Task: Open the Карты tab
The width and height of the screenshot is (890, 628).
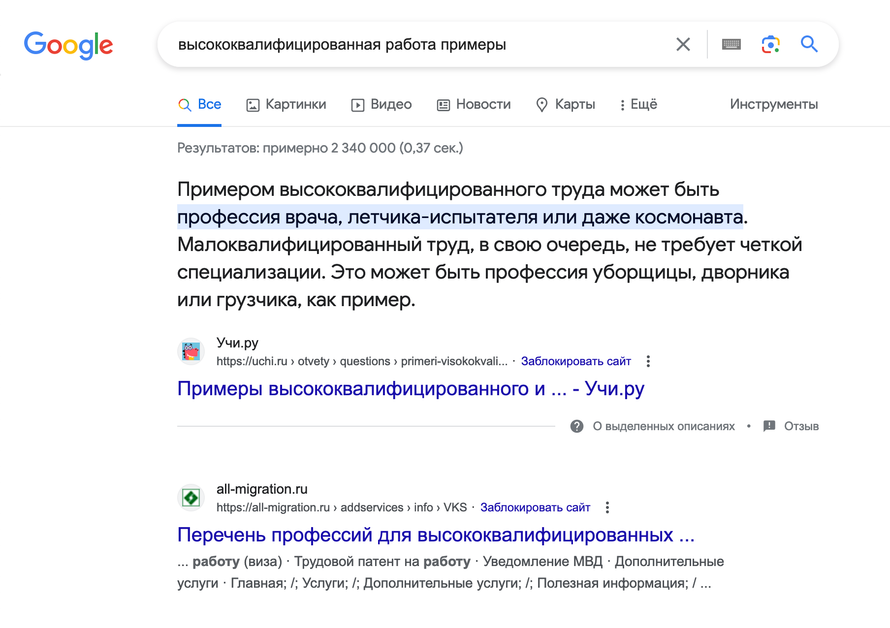Action: click(x=565, y=104)
